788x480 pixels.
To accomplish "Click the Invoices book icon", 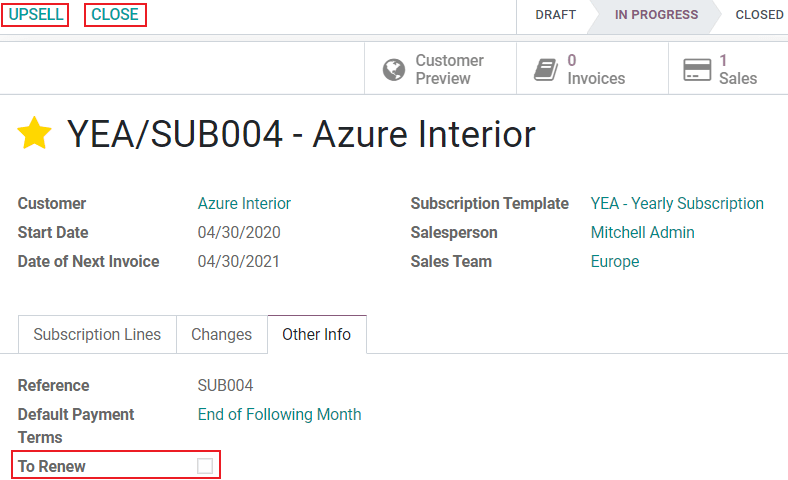I will click(545, 69).
